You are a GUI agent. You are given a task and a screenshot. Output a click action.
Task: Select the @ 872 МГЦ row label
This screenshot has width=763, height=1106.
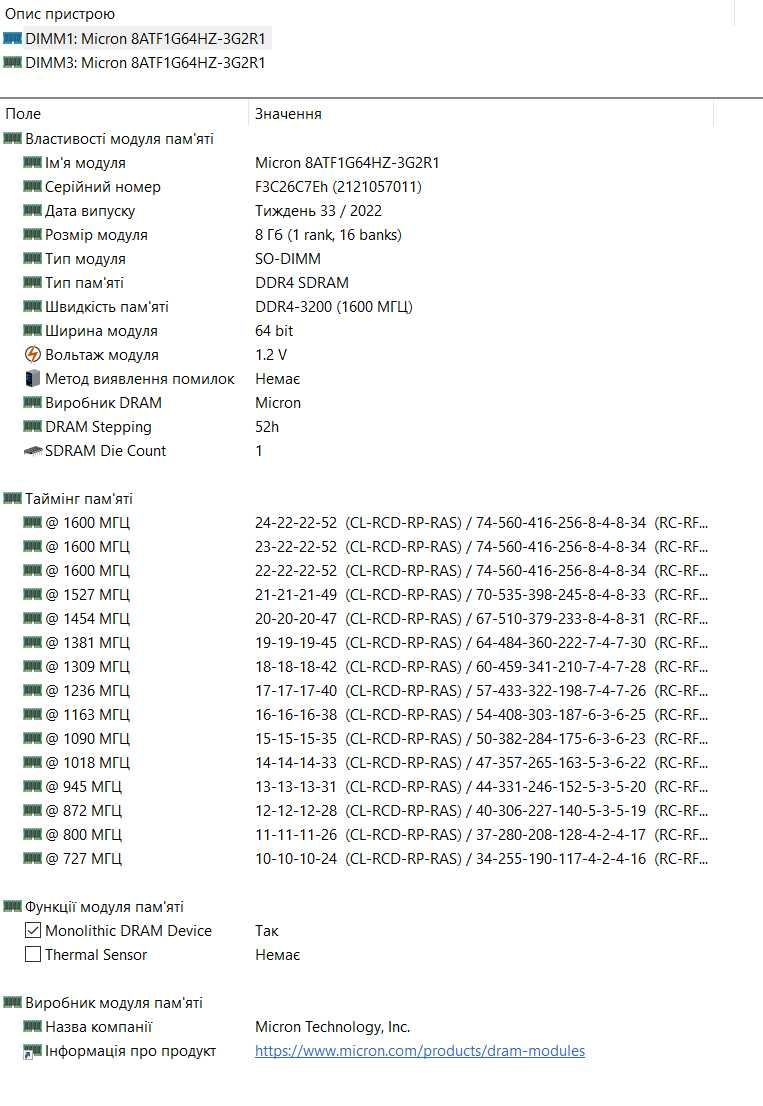click(83, 810)
